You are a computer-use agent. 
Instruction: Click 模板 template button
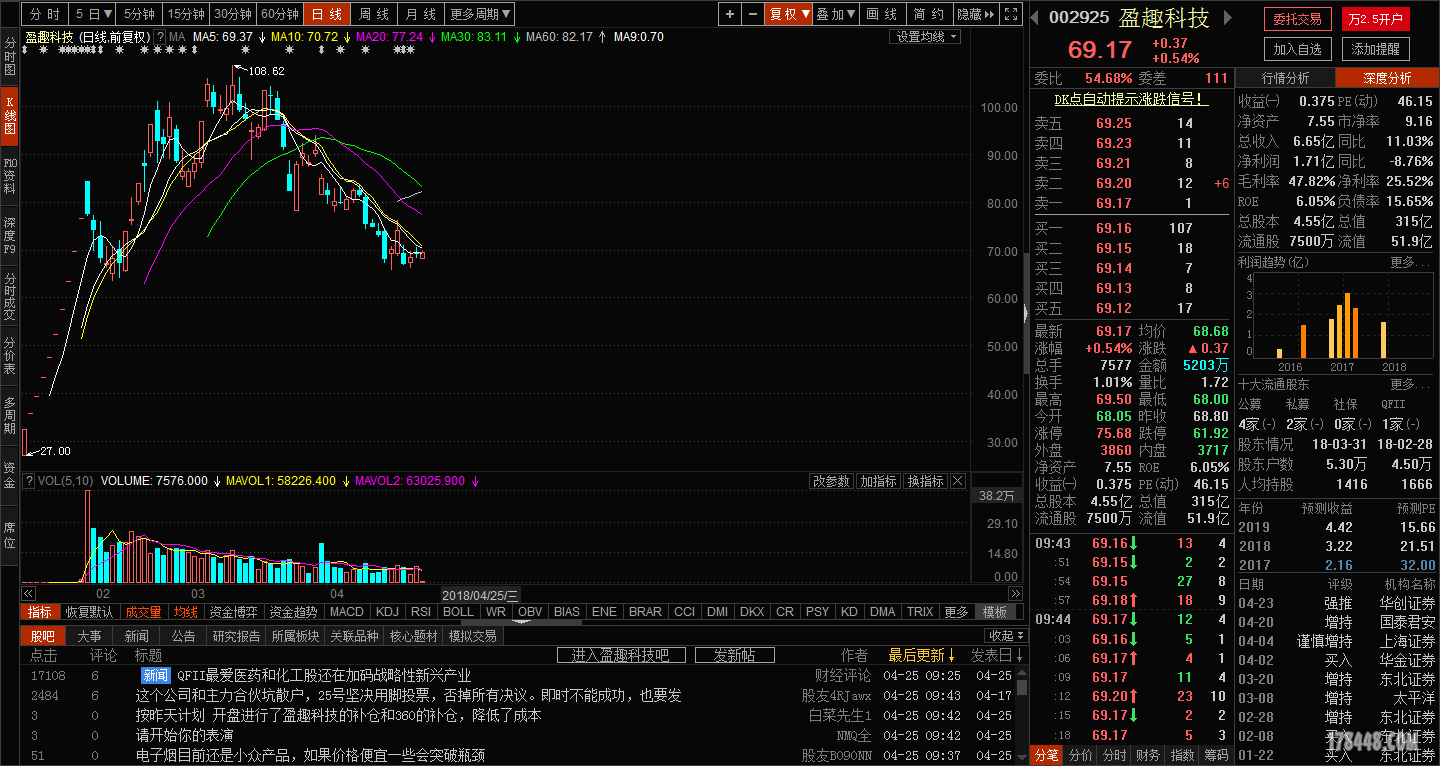coord(995,612)
